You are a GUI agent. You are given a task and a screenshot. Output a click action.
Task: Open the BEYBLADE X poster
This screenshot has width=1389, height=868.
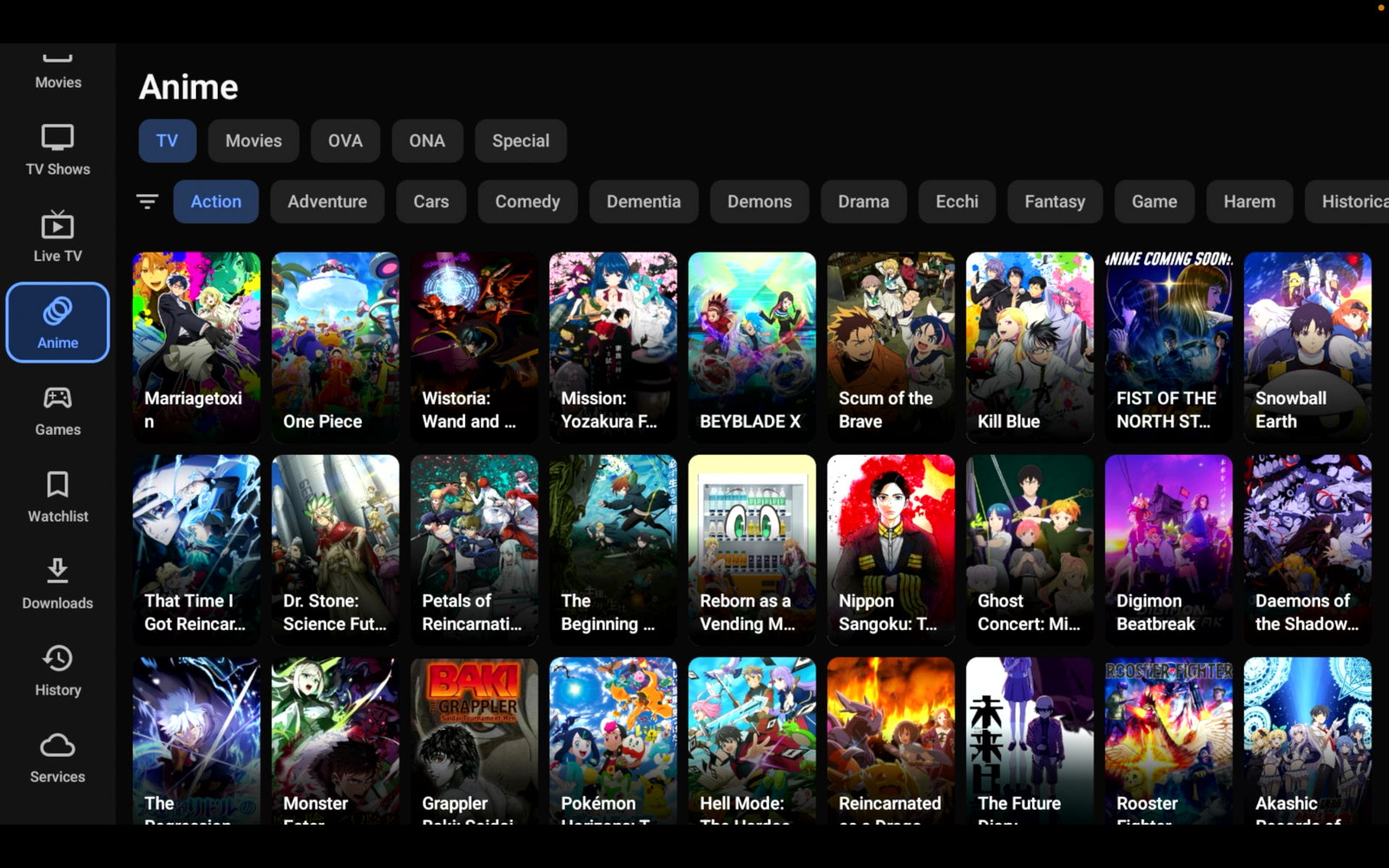[x=753, y=347]
